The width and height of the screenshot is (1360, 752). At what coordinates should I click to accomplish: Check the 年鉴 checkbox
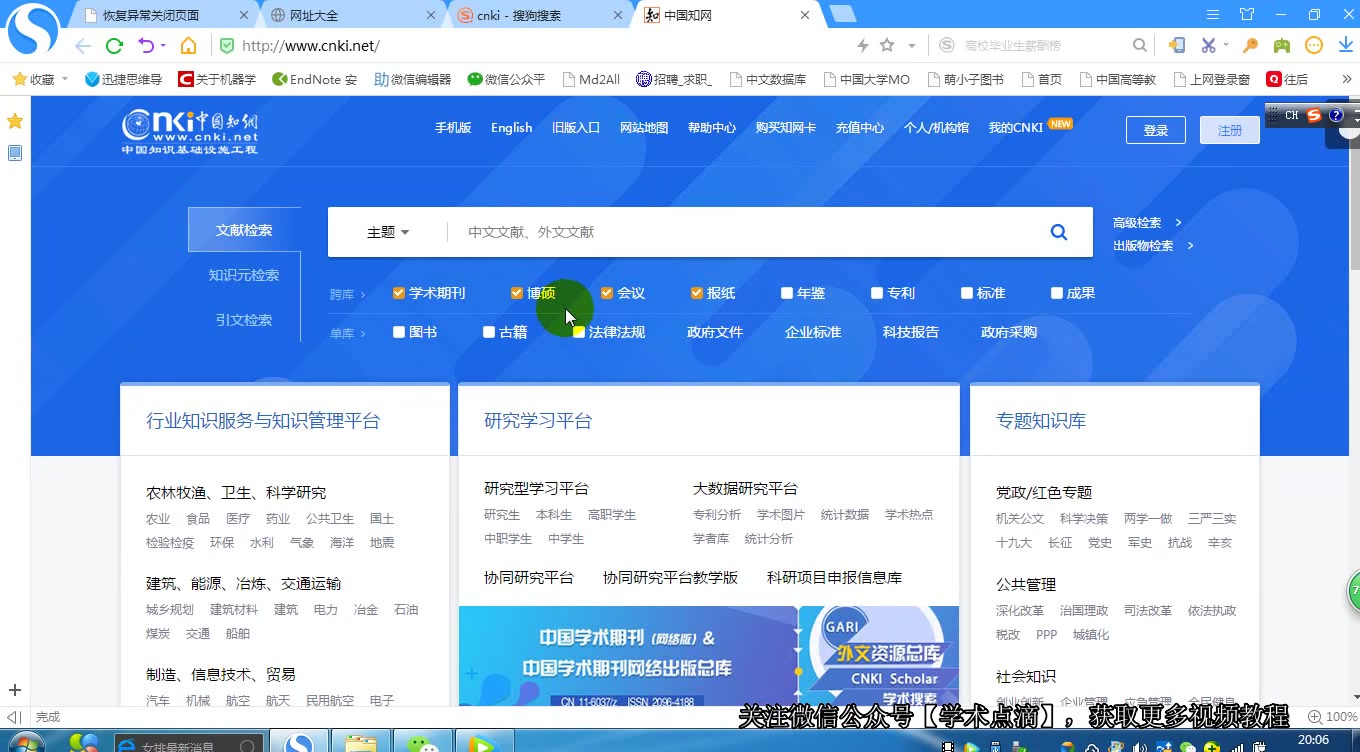[787, 293]
